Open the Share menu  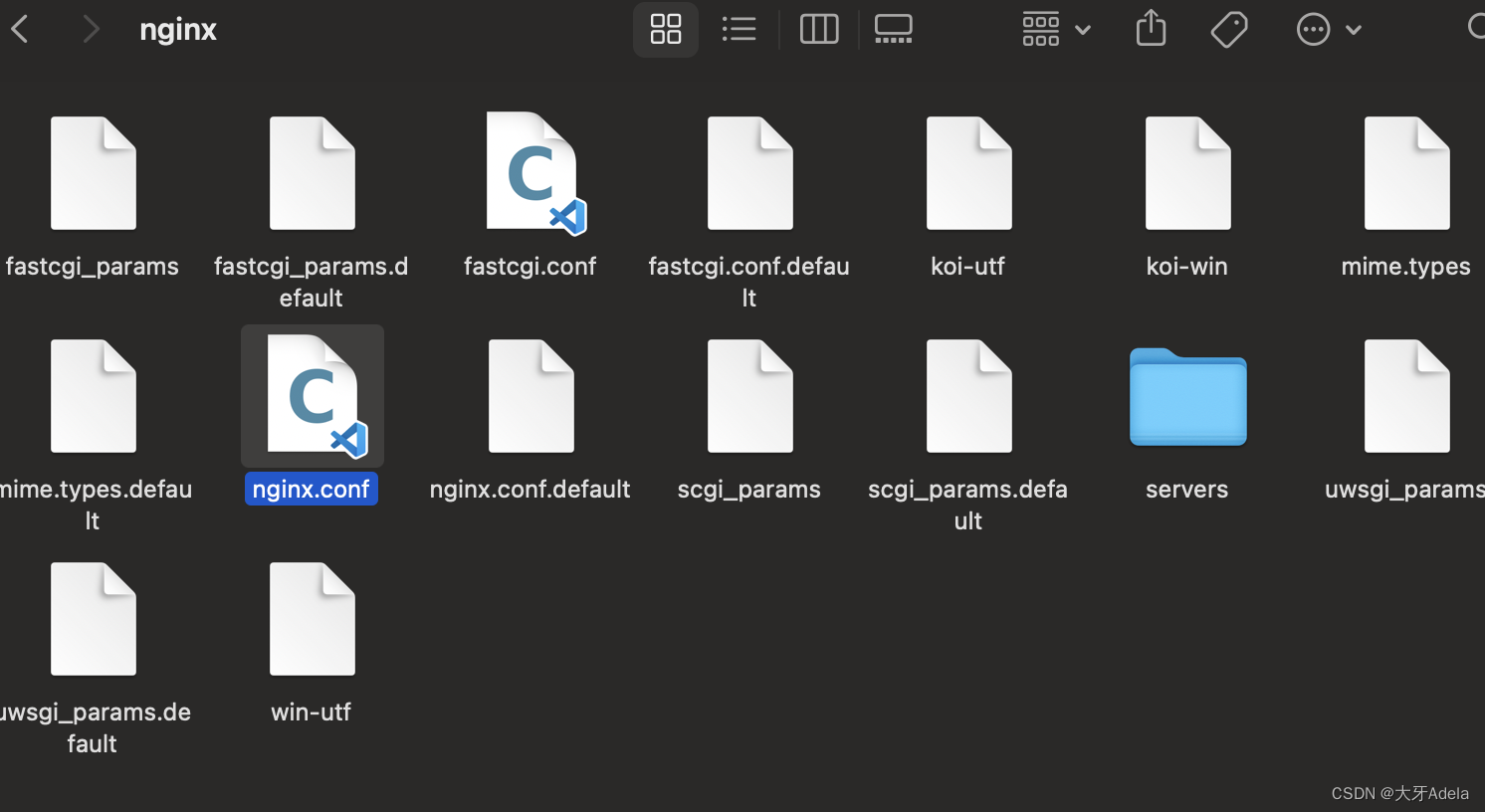[x=1151, y=29]
